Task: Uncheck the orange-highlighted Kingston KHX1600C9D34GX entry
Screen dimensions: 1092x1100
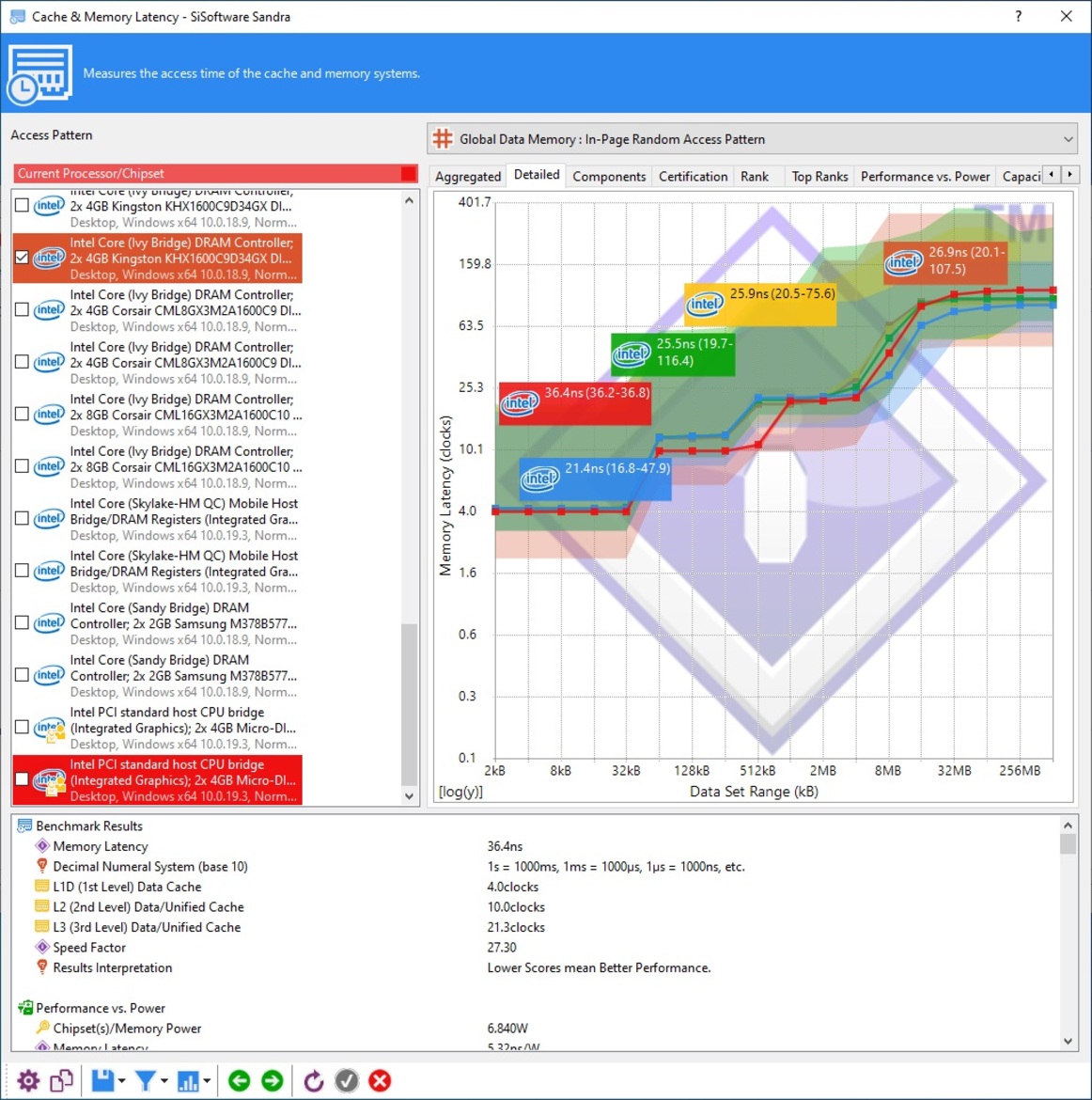Action: (22, 258)
